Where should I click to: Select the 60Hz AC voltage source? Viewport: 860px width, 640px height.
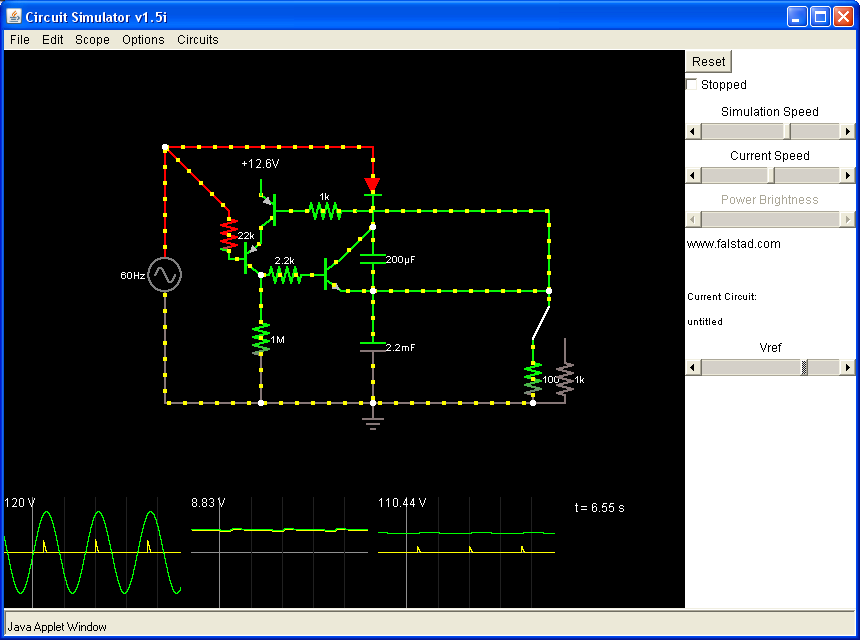pos(165,274)
